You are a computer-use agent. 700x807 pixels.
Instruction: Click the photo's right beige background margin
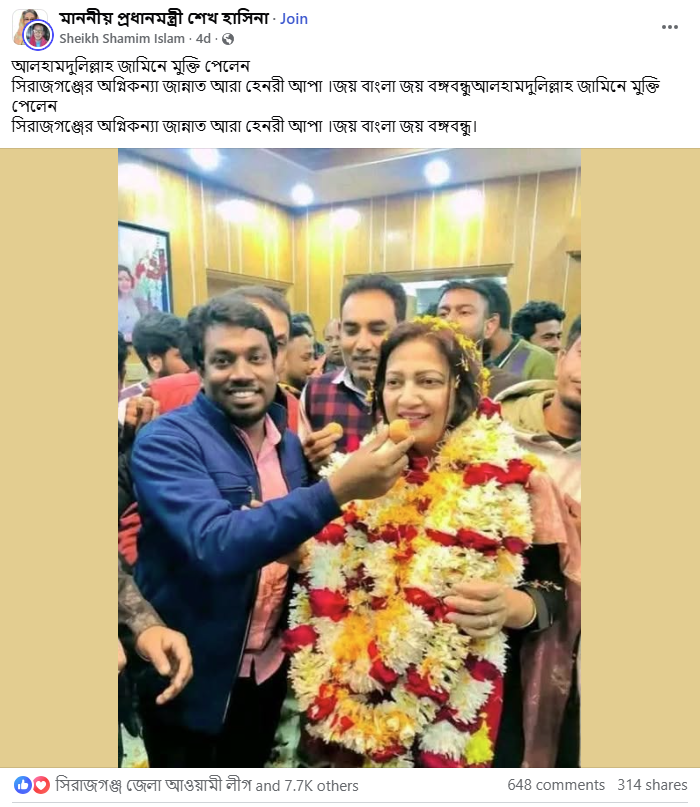pyautogui.click(x=640, y=458)
